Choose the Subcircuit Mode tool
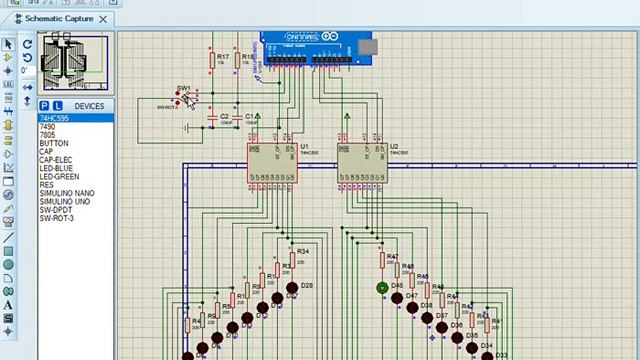The image size is (640, 360). [8, 125]
